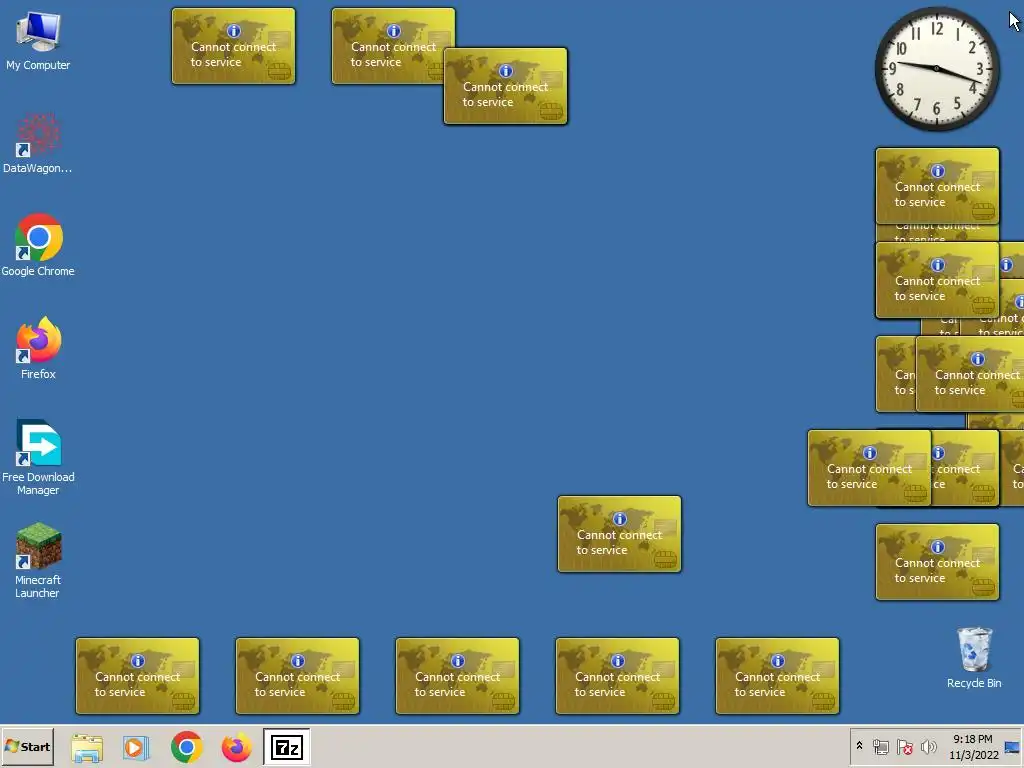Screen dimensions: 1024x768
Task: Click currency gadget directly below the clock
Action: pyautogui.click(x=937, y=186)
